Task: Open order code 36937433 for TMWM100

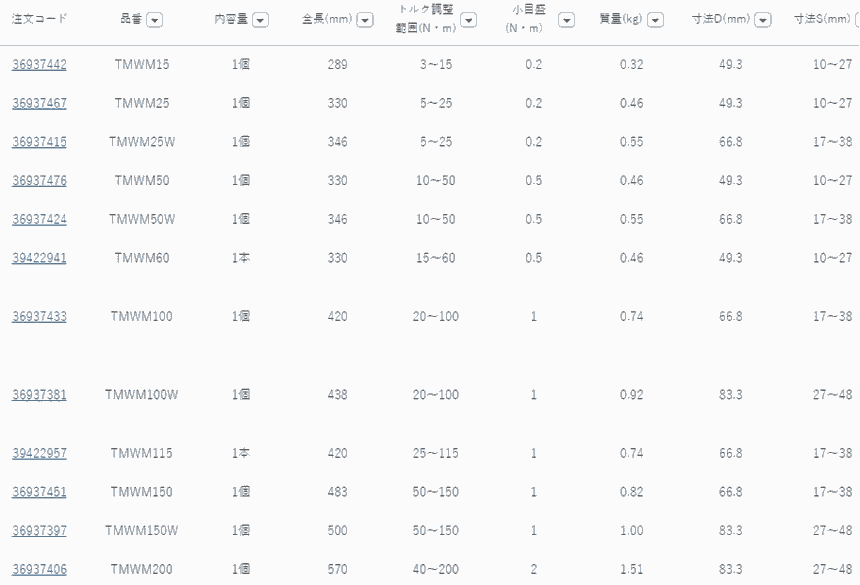Action: 39,317
